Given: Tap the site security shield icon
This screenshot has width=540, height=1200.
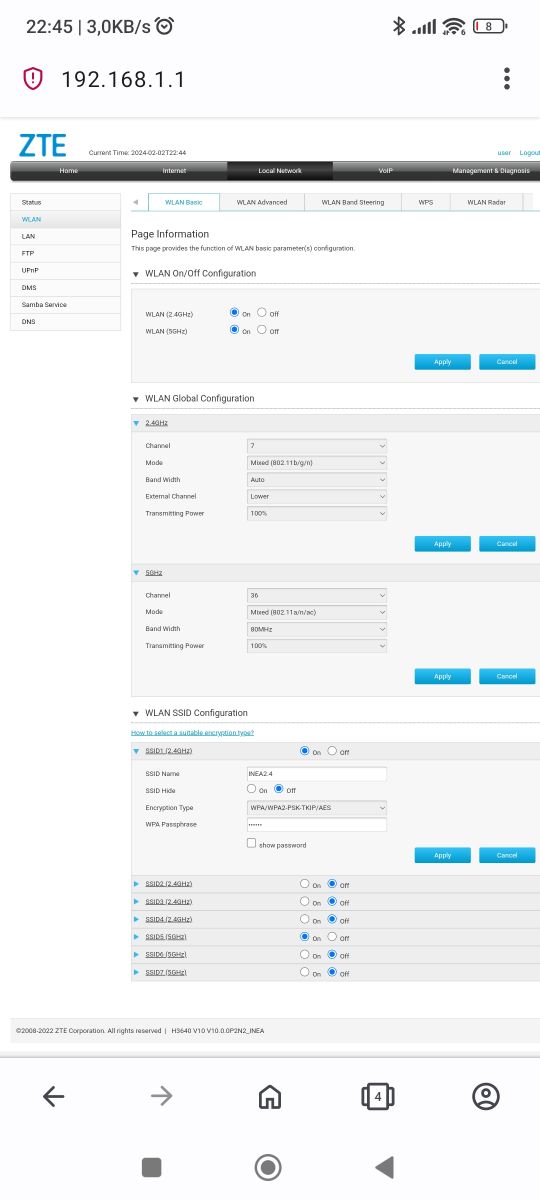Looking at the screenshot, I should click(33, 78).
